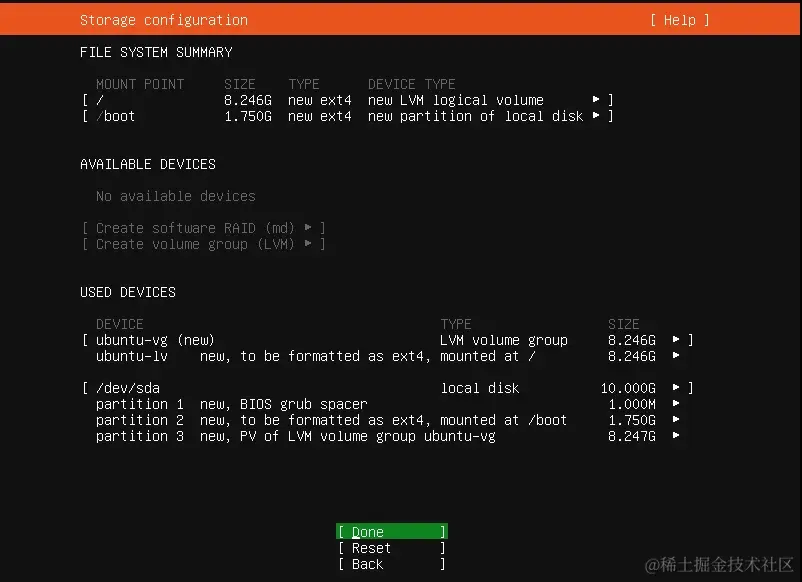Open arrow menu for partition 3 LVM PV
The image size is (802, 582).
tap(676, 436)
